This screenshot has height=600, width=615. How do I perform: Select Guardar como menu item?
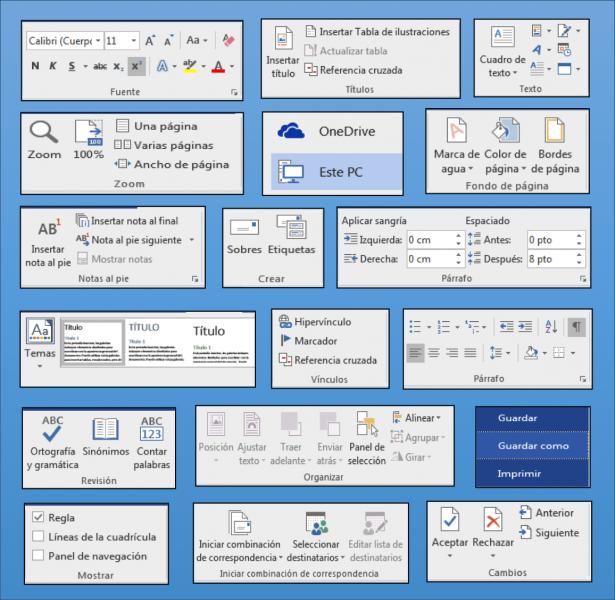pyautogui.click(x=532, y=446)
